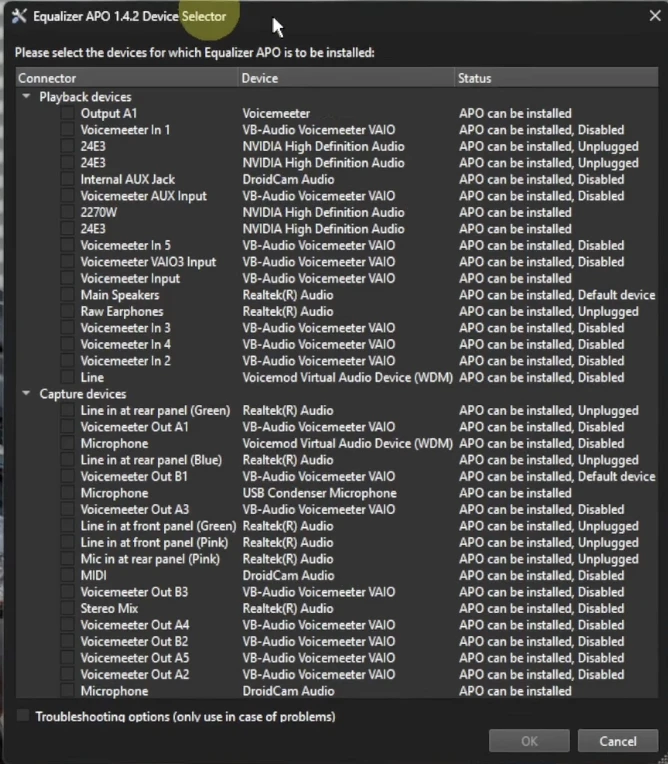Check the 2270W device checkbox
Screen dimensions: 668x764
click(x=67, y=212)
